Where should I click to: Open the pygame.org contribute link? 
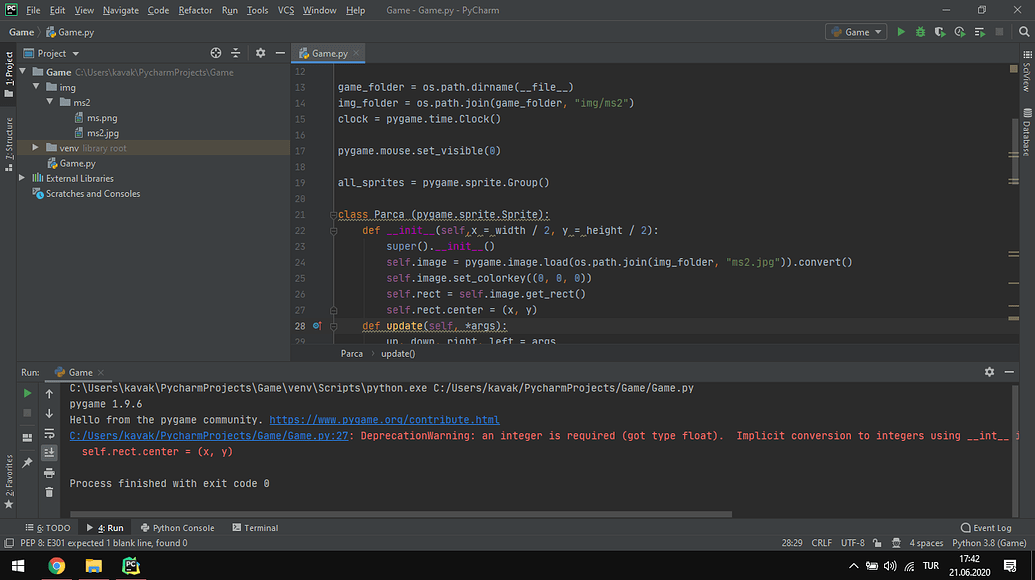tap(384, 420)
